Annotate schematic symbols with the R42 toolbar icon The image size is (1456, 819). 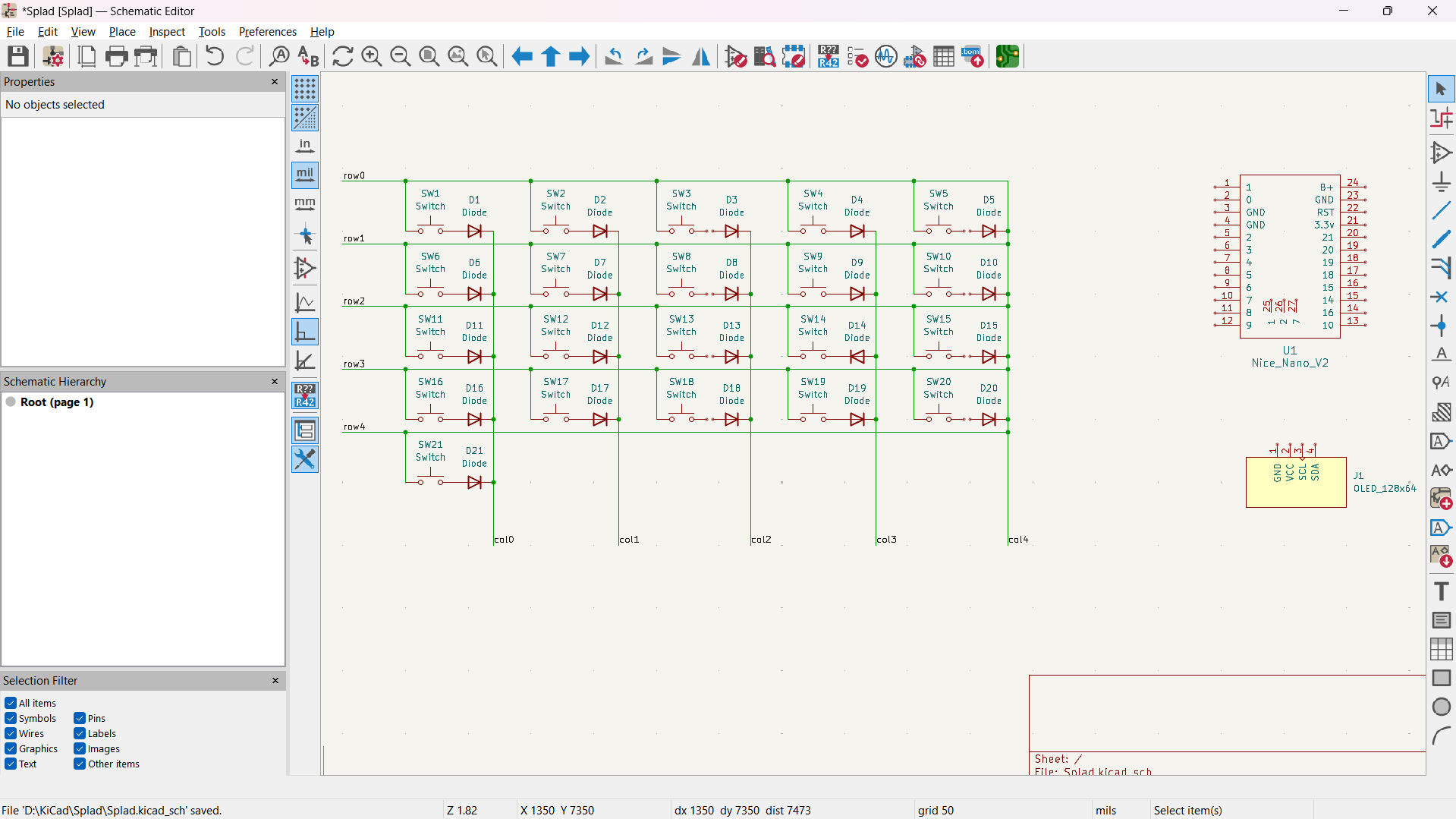pyautogui.click(x=828, y=56)
